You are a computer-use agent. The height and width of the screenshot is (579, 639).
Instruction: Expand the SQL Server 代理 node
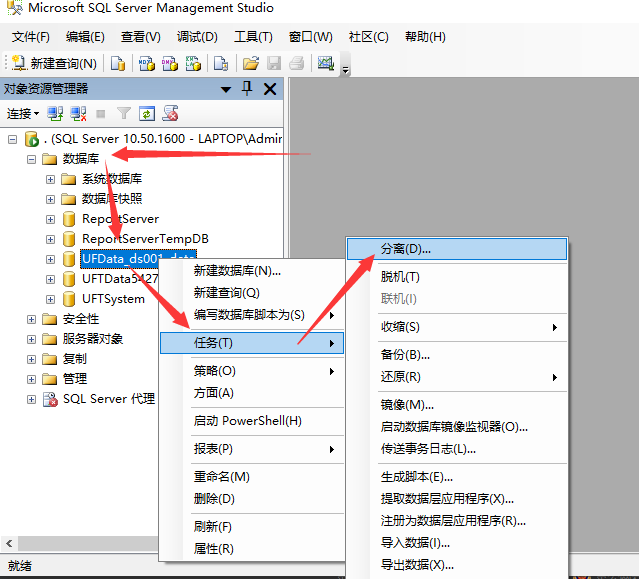(x=31, y=399)
